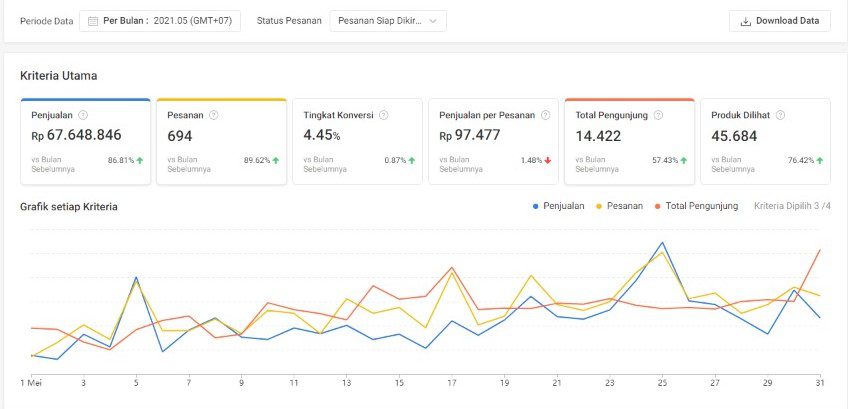This screenshot has width=848, height=409.
Task: Toggle the Total Pengunjung metric card
Action: 630,142
